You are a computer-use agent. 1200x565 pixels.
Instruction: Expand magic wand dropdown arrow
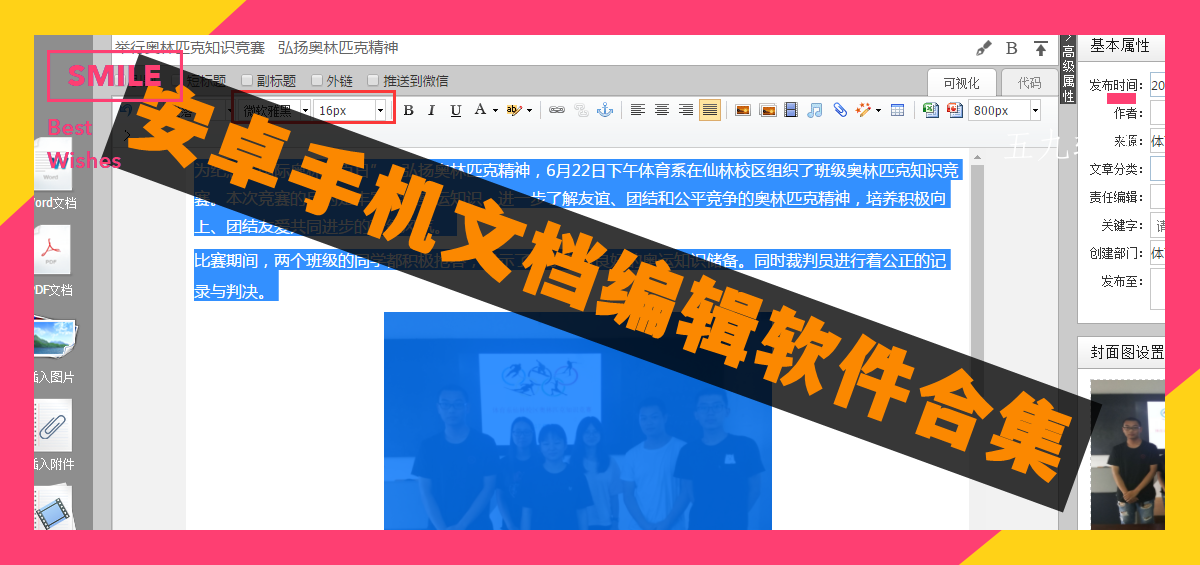click(879, 110)
